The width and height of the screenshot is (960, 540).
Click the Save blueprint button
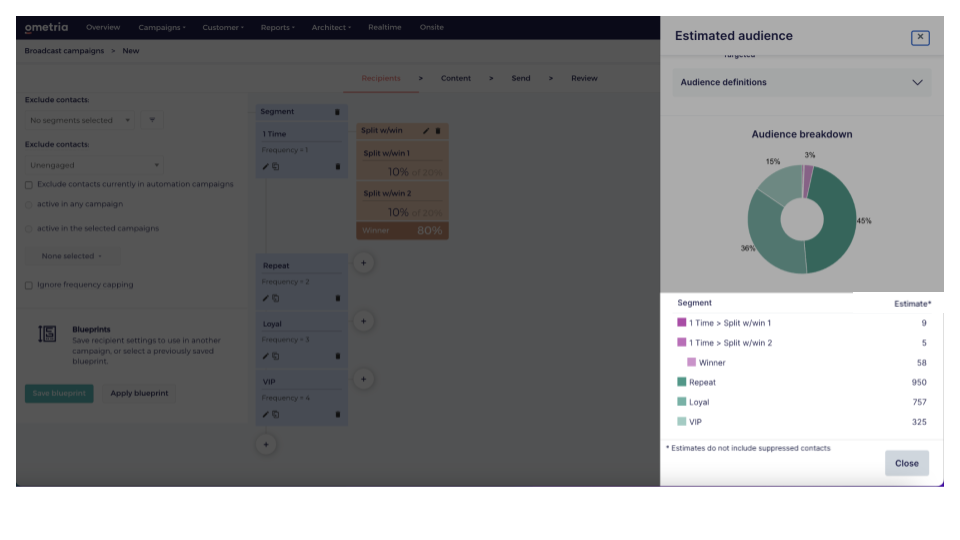click(x=59, y=393)
